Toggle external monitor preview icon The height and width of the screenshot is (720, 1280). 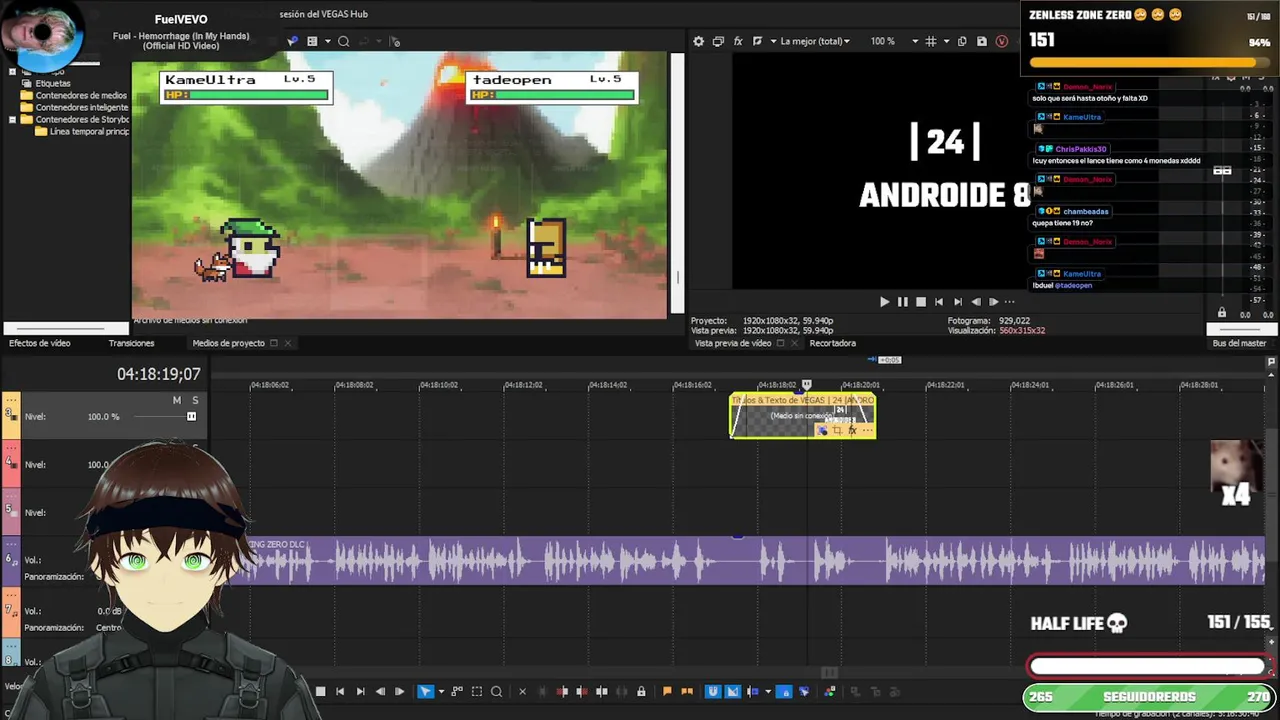pos(718,41)
